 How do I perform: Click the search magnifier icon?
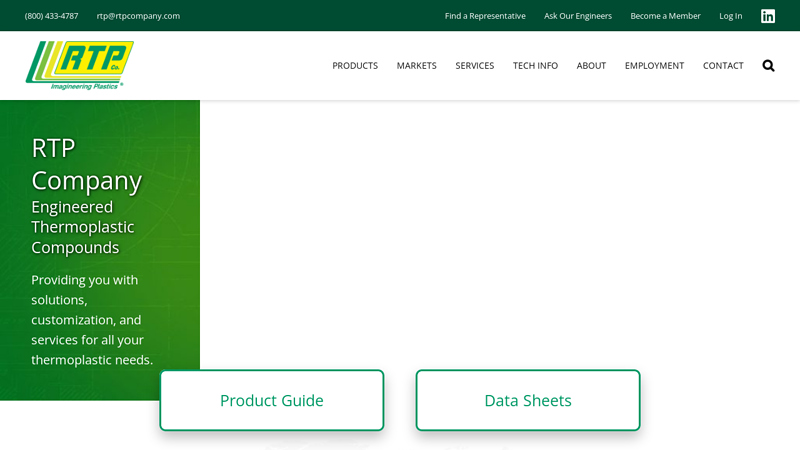tap(768, 66)
